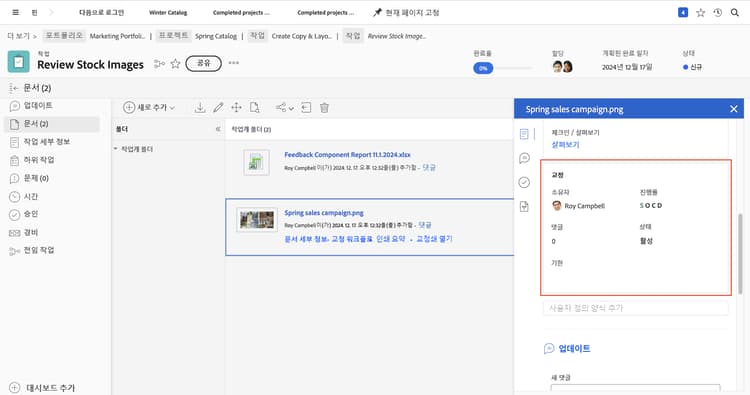750x395 pixels.
Task: Click 살펴보기 link in summary panel
Action: coord(565,144)
